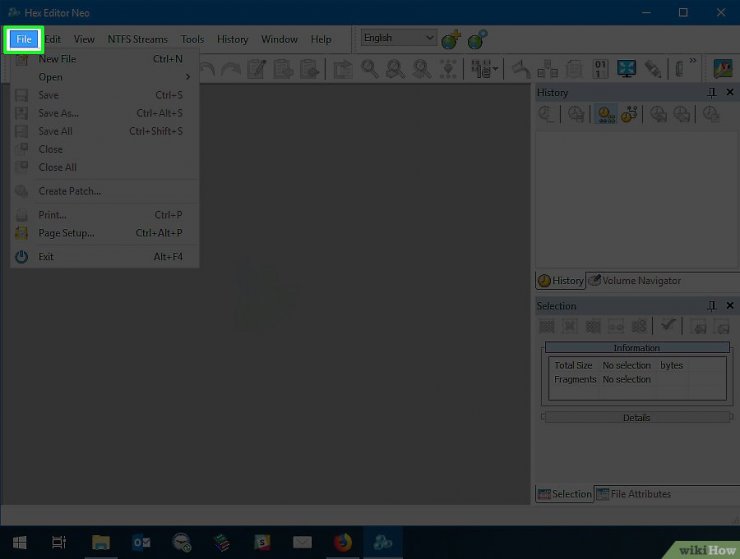Pin the History panel
The height and width of the screenshot is (559, 740).
tap(712, 93)
